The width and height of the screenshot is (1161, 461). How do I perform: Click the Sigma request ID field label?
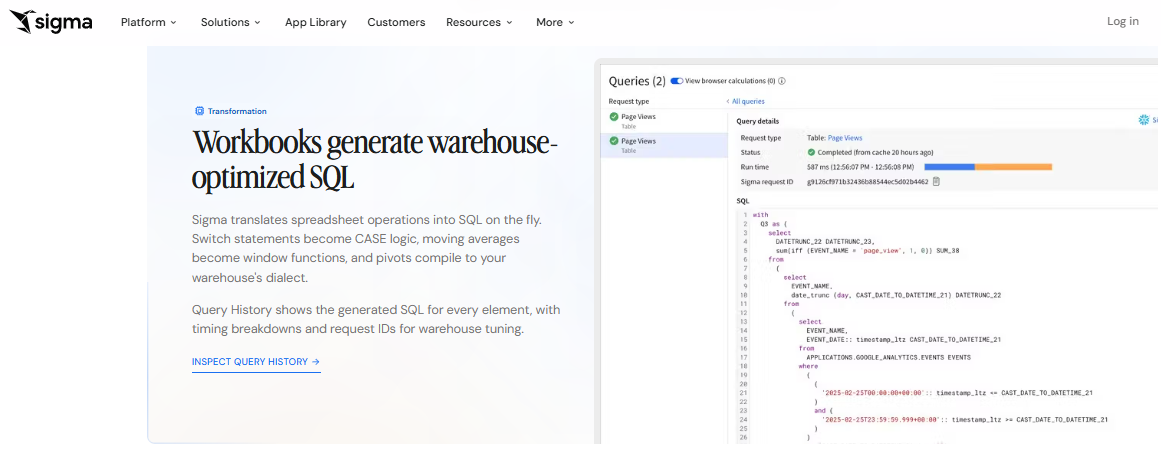click(766, 181)
